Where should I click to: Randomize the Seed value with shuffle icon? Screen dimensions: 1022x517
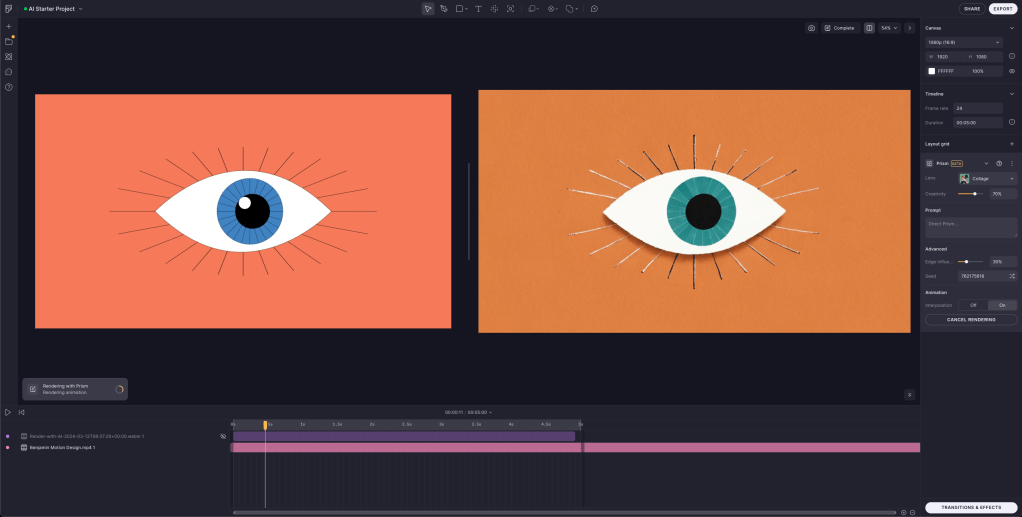[x=1011, y=275]
